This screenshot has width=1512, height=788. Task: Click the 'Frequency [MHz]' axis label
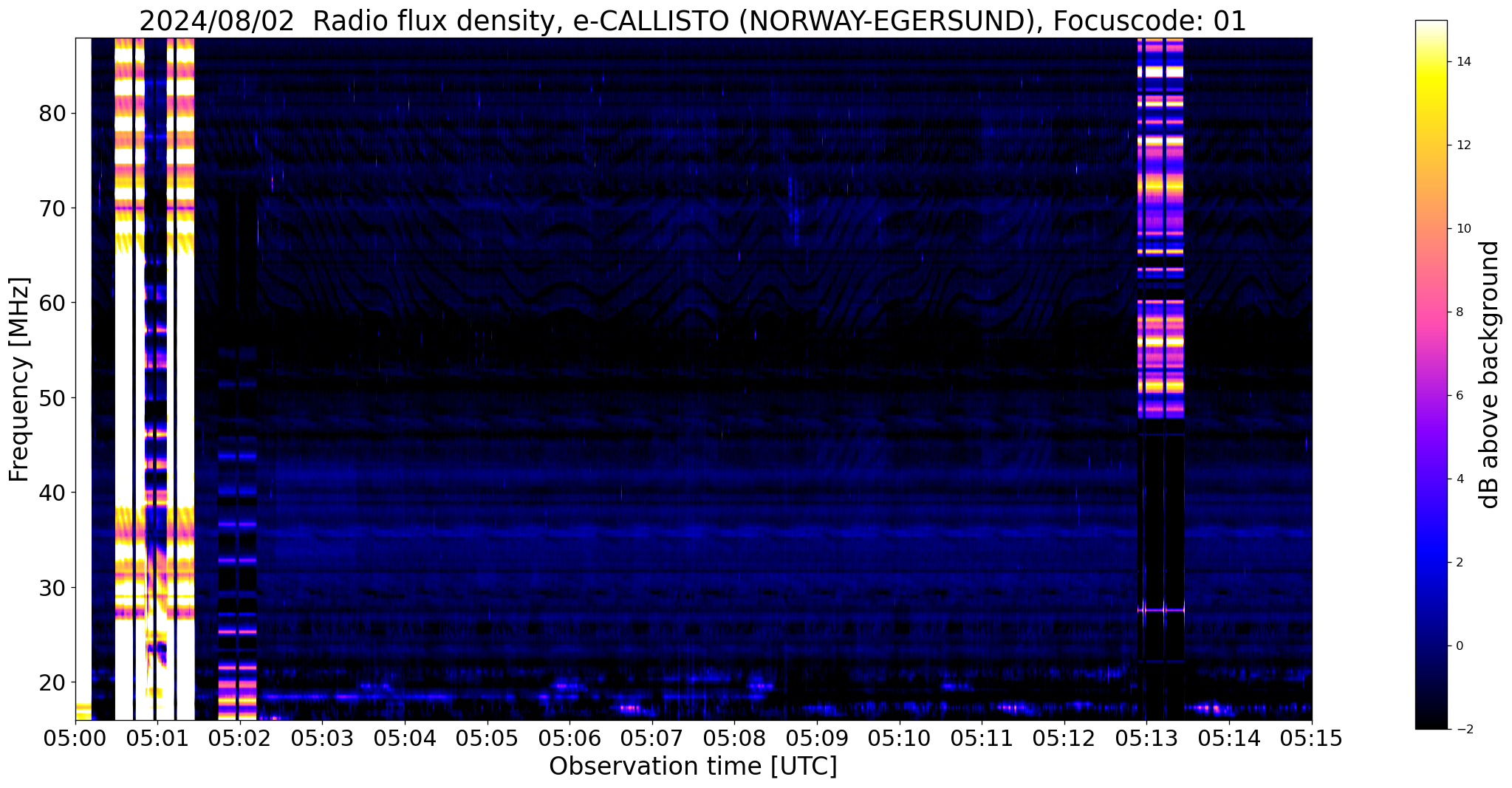coord(20,380)
